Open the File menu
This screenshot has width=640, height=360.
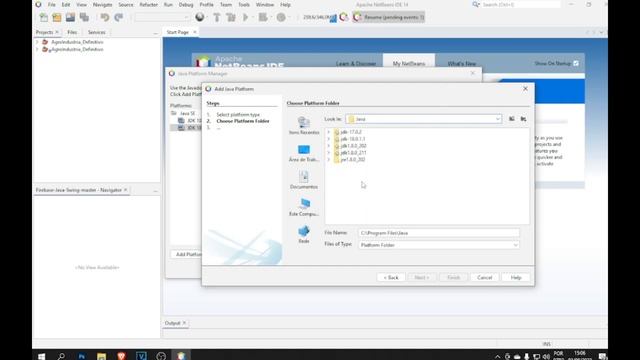[52, 4]
